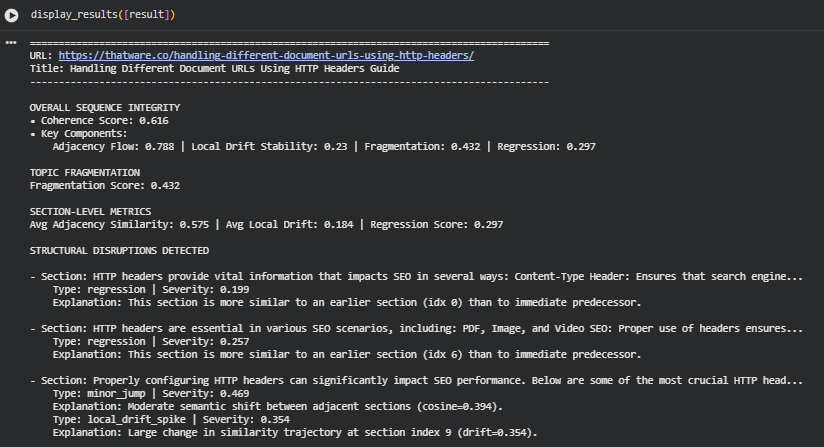The width and height of the screenshot is (824, 447).
Task: Open the output options three-dot menu
Action: 12,43
